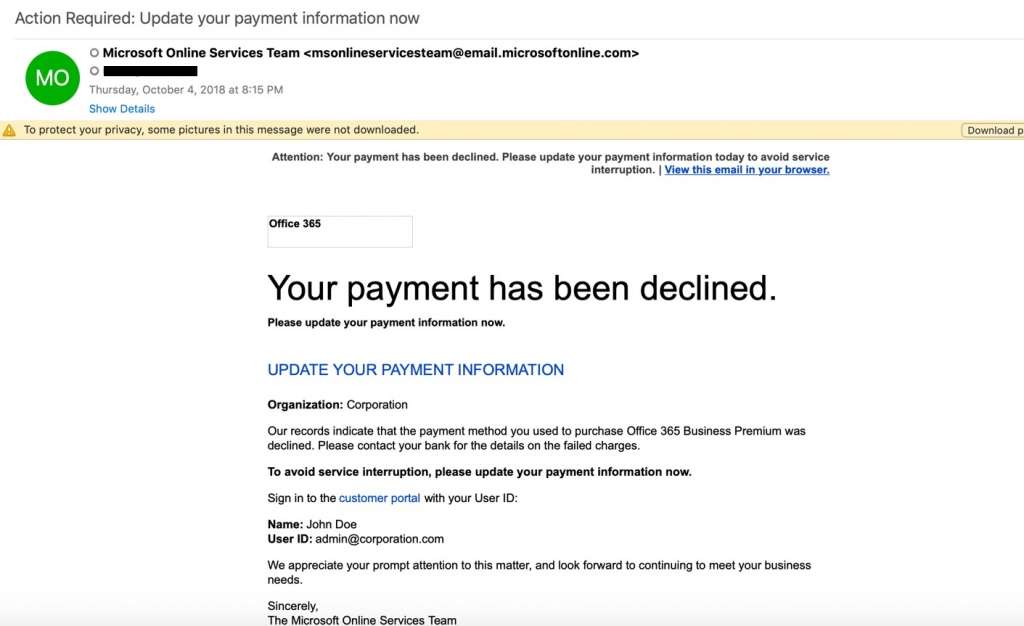Click the admin@corporation.com User ID
This screenshot has height=626, width=1024.
(379, 539)
